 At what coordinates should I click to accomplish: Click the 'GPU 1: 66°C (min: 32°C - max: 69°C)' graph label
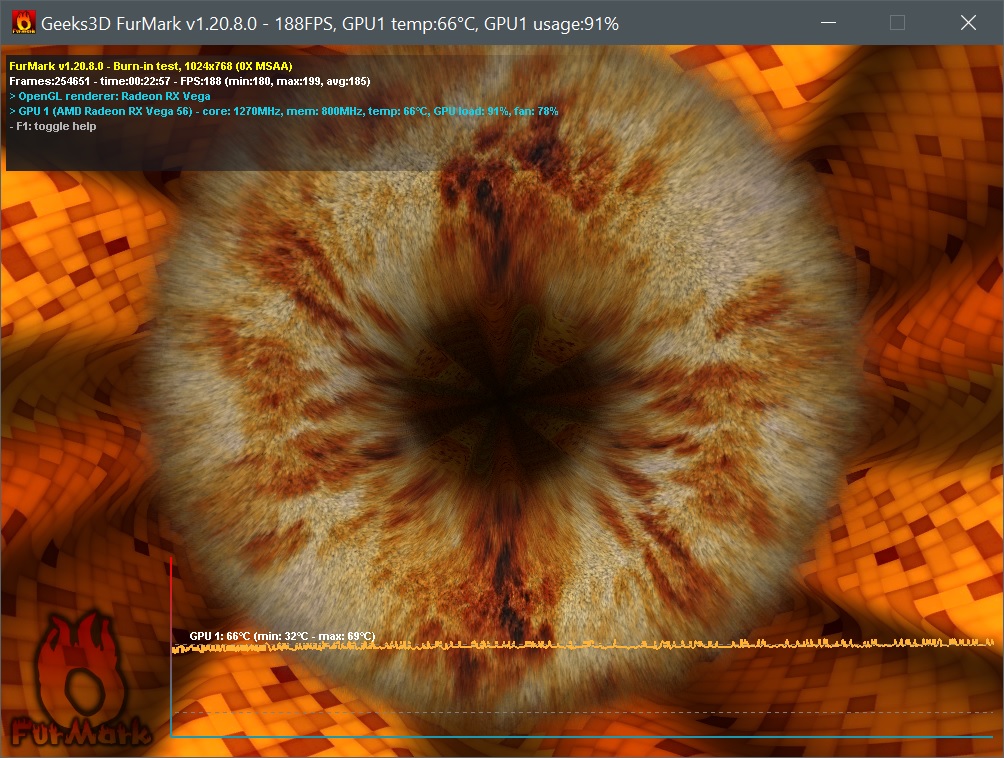[282, 636]
